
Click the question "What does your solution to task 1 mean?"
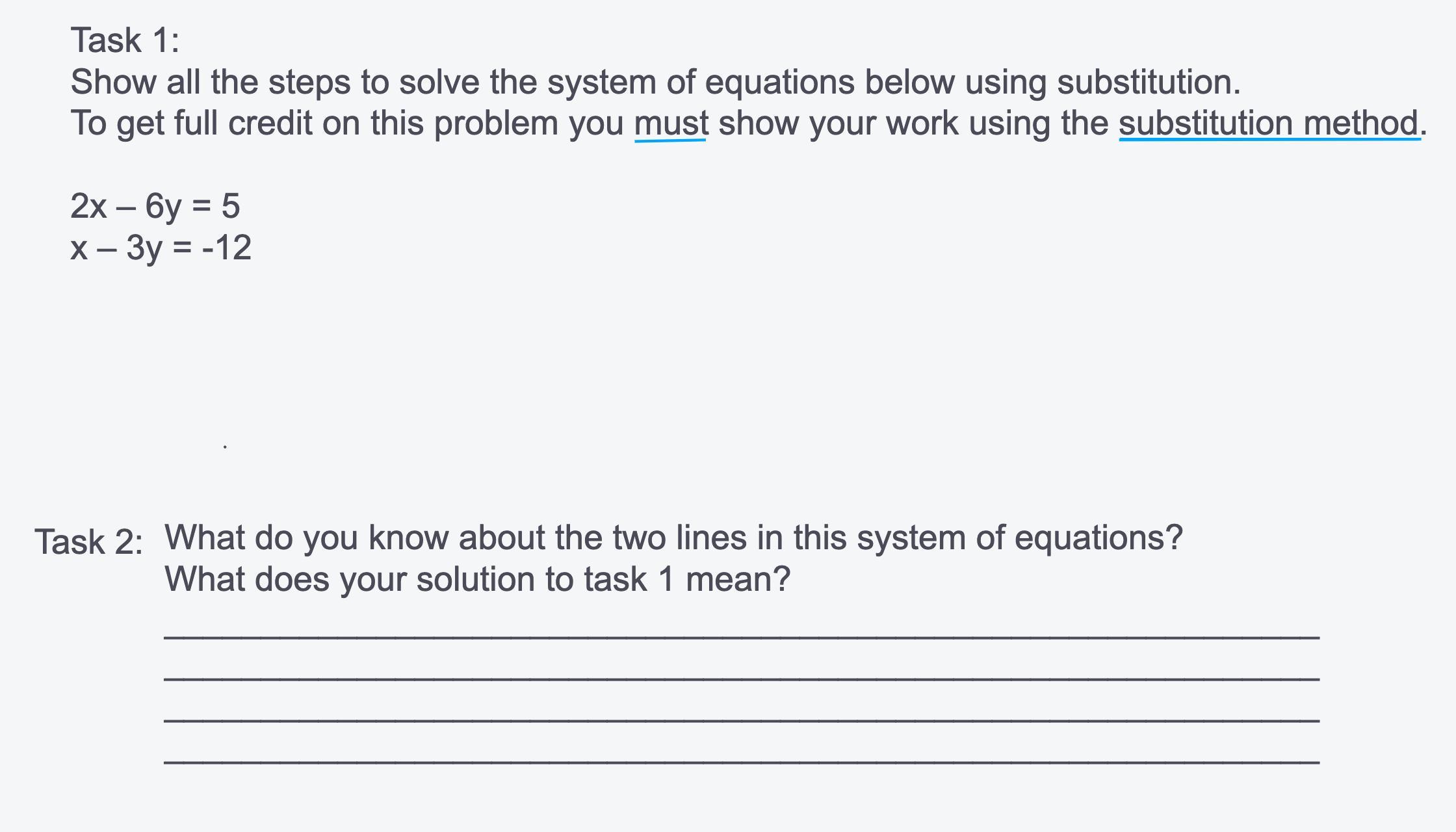pyautogui.click(x=478, y=579)
